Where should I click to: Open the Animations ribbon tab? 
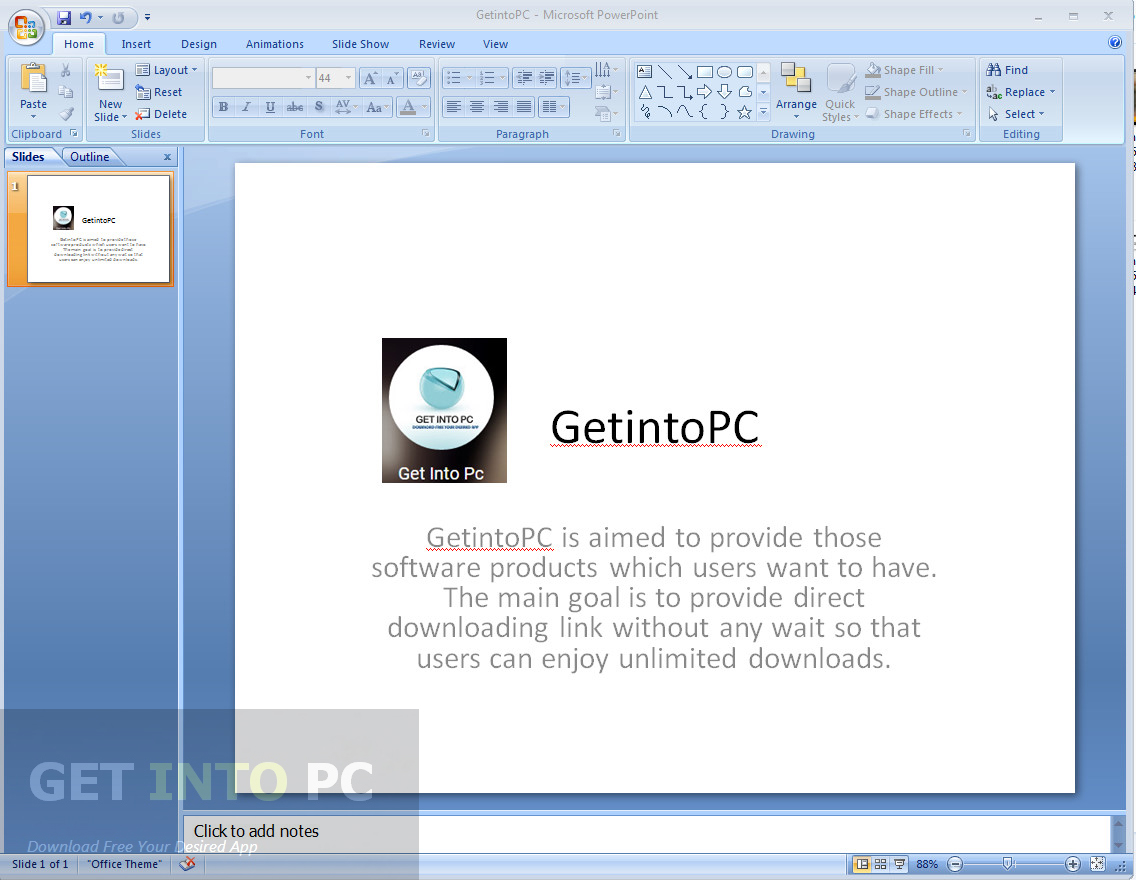pyautogui.click(x=275, y=44)
